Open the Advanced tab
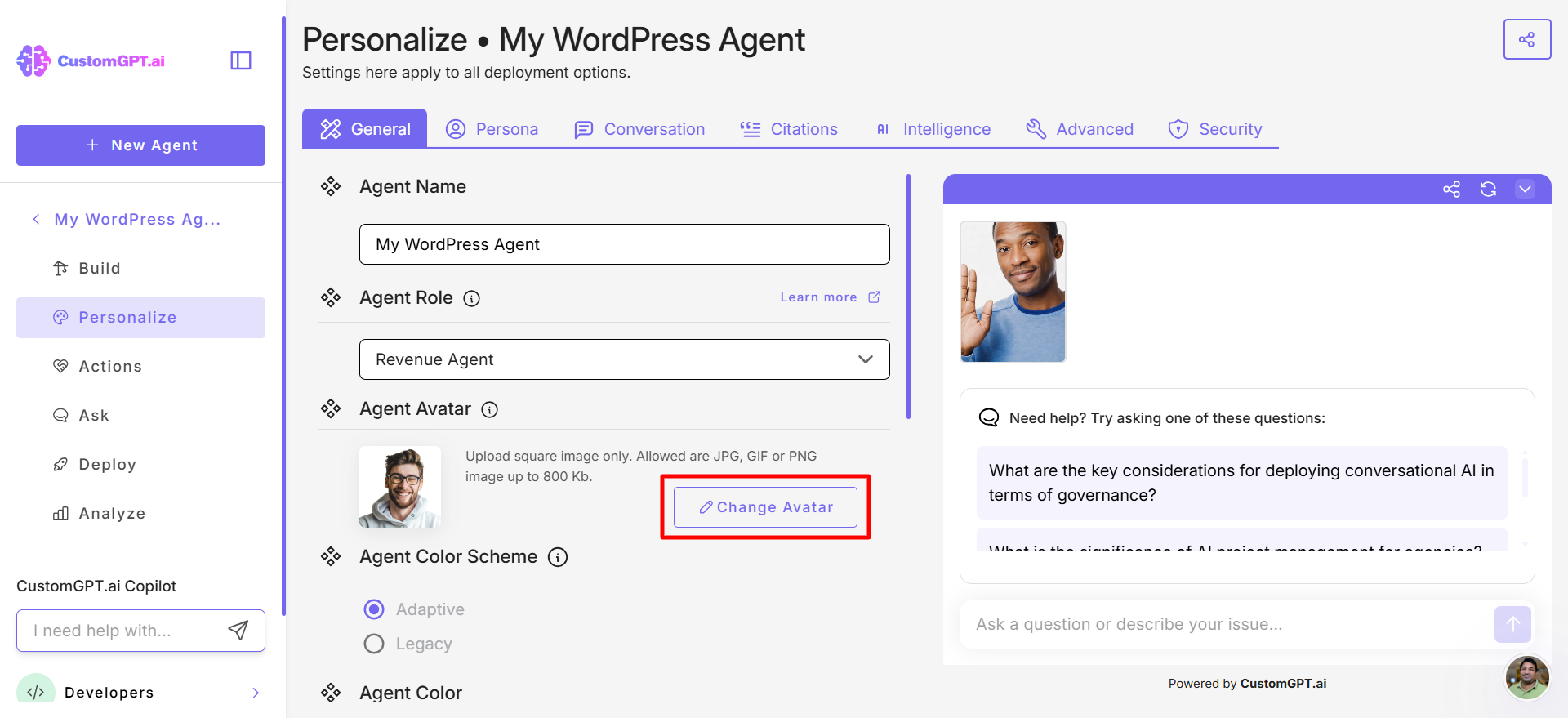This screenshot has height=718, width=1568. point(1080,129)
